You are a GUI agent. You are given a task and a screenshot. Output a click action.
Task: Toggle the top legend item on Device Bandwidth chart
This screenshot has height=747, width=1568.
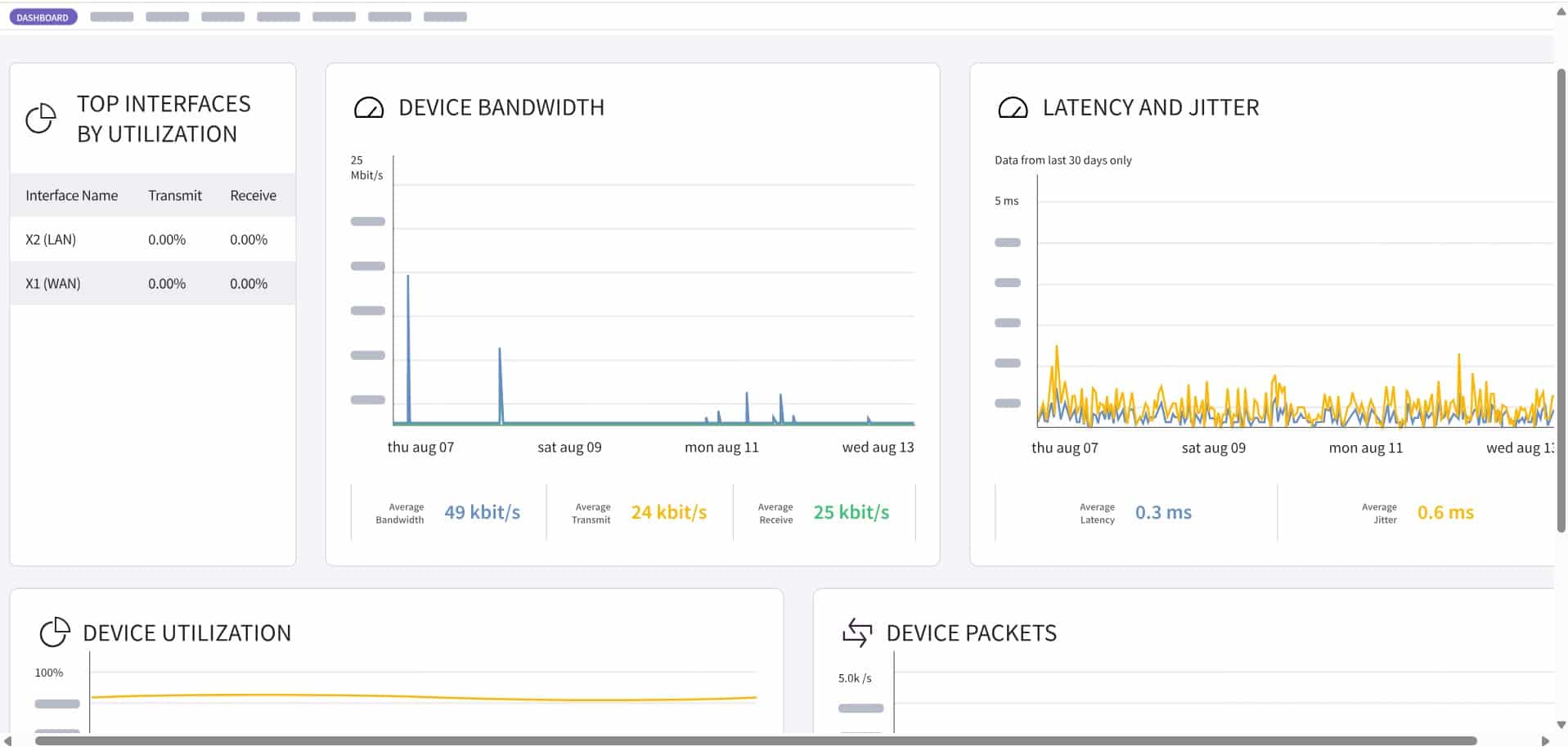(x=367, y=221)
